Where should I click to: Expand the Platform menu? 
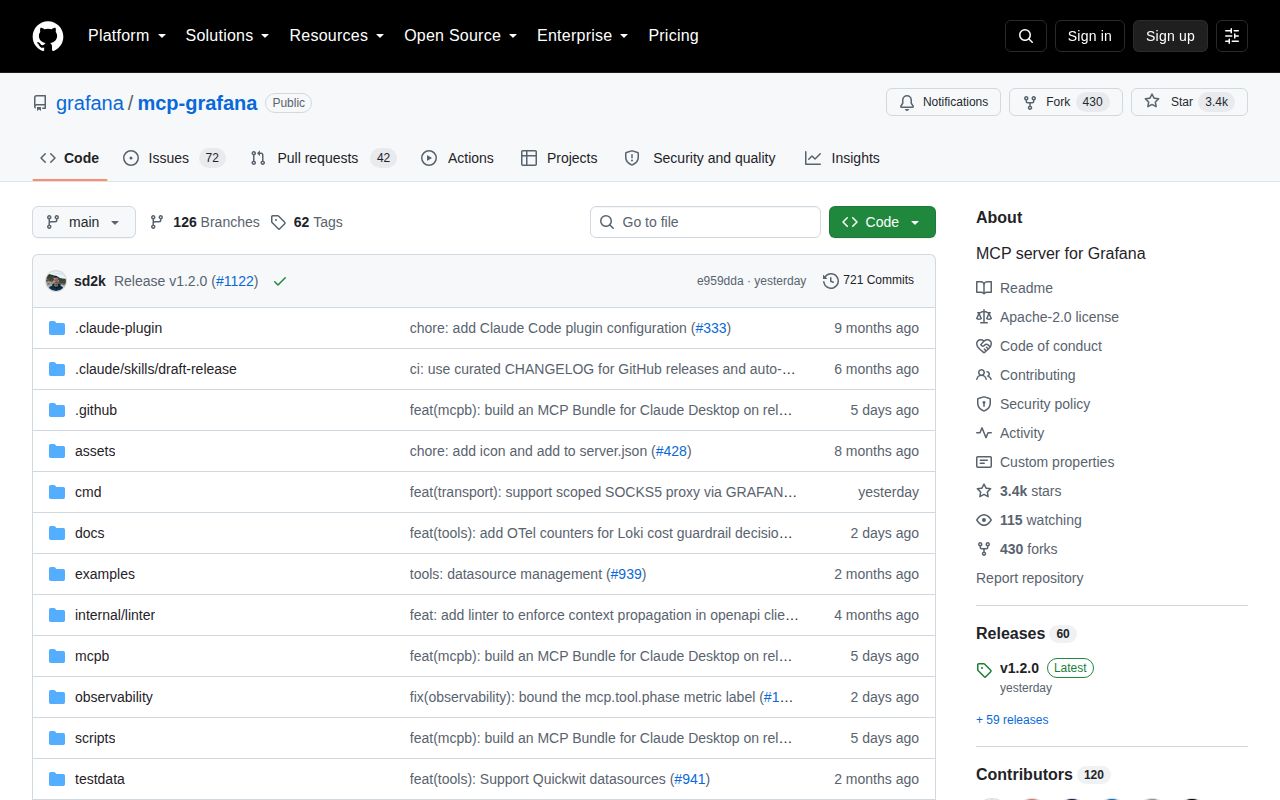coord(127,36)
